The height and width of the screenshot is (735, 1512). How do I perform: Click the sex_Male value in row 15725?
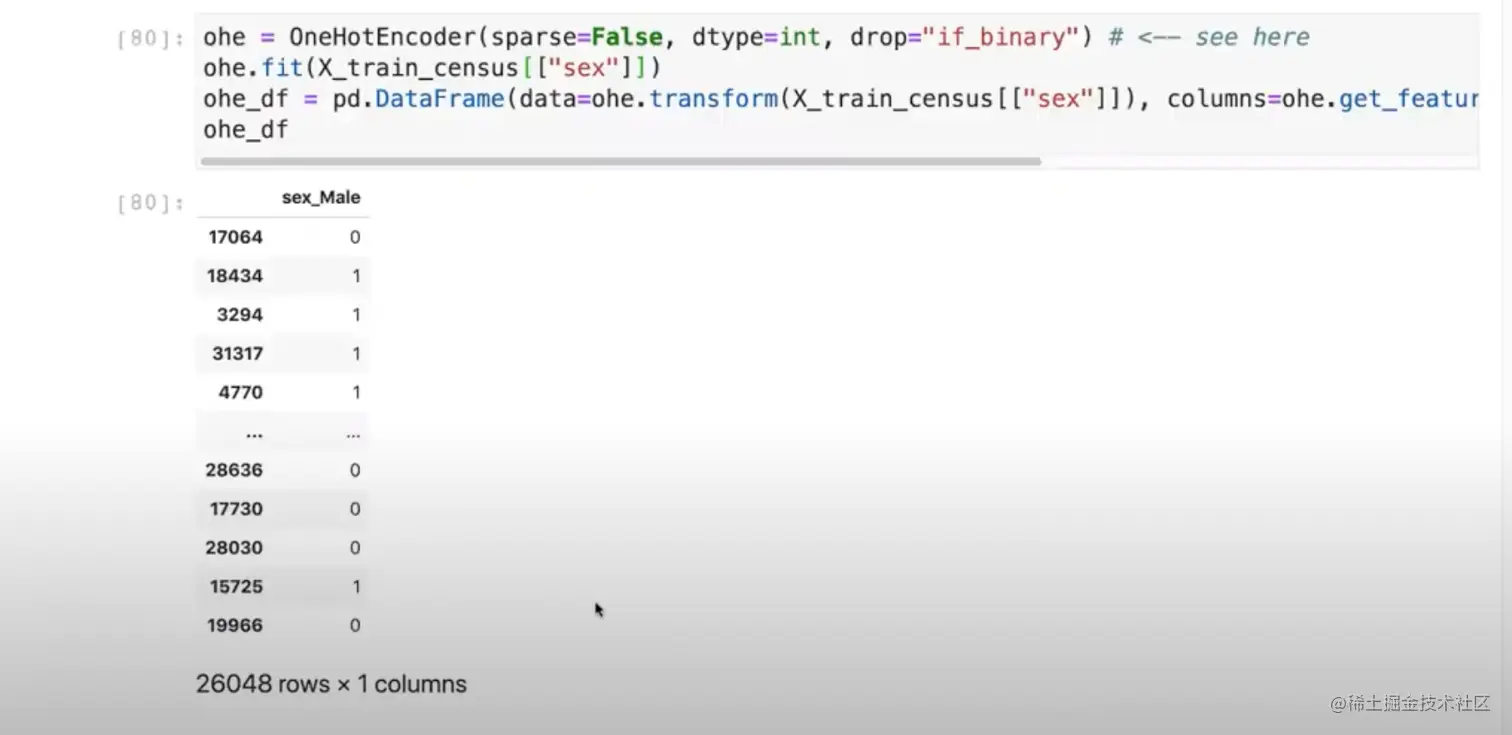pos(356,587)
